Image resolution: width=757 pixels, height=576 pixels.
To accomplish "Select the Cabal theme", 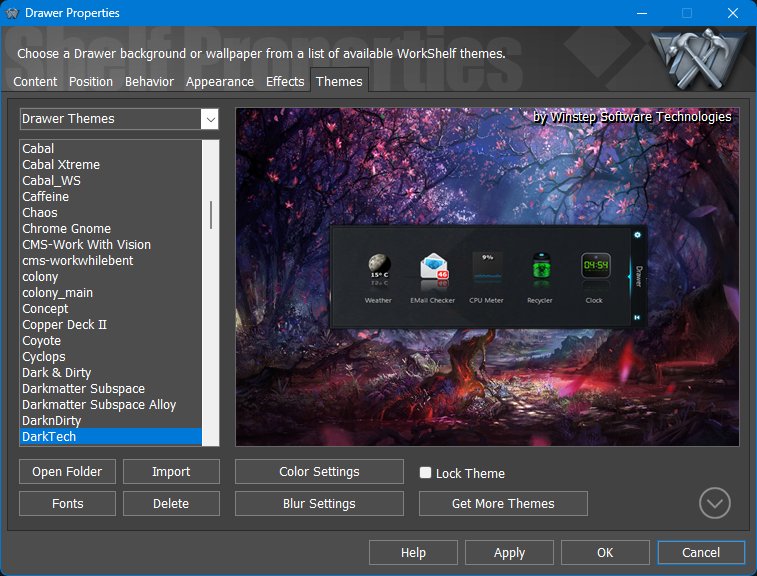I will click(x=111, y=148).
